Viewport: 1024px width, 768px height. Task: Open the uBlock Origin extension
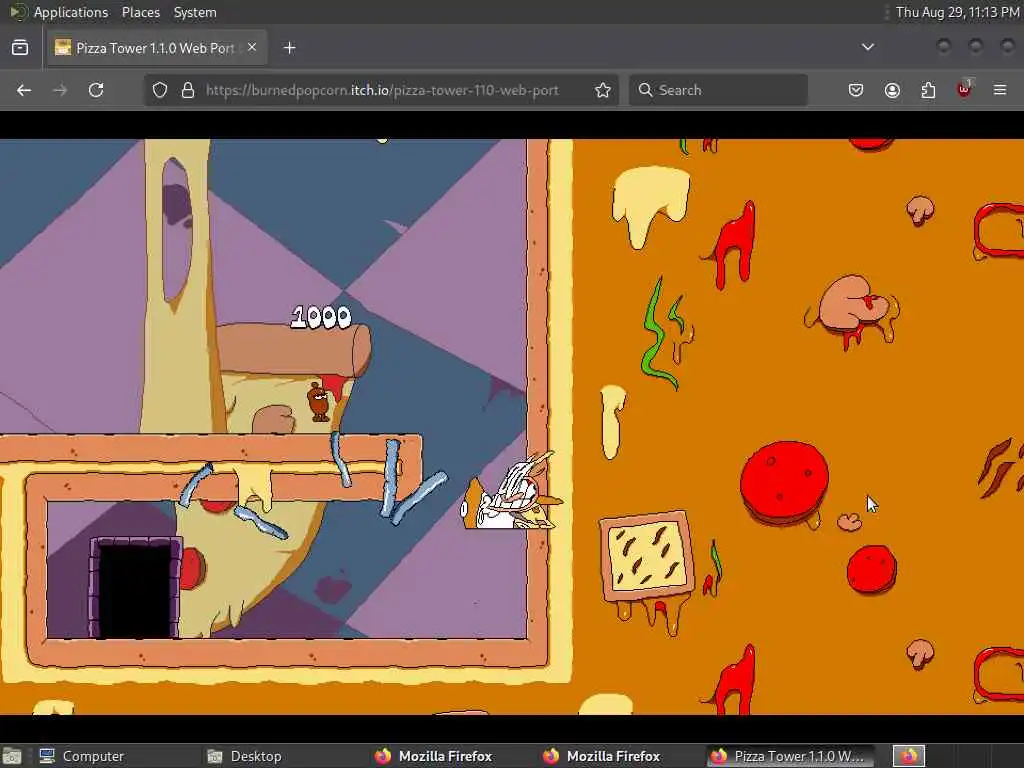(965, 89)
